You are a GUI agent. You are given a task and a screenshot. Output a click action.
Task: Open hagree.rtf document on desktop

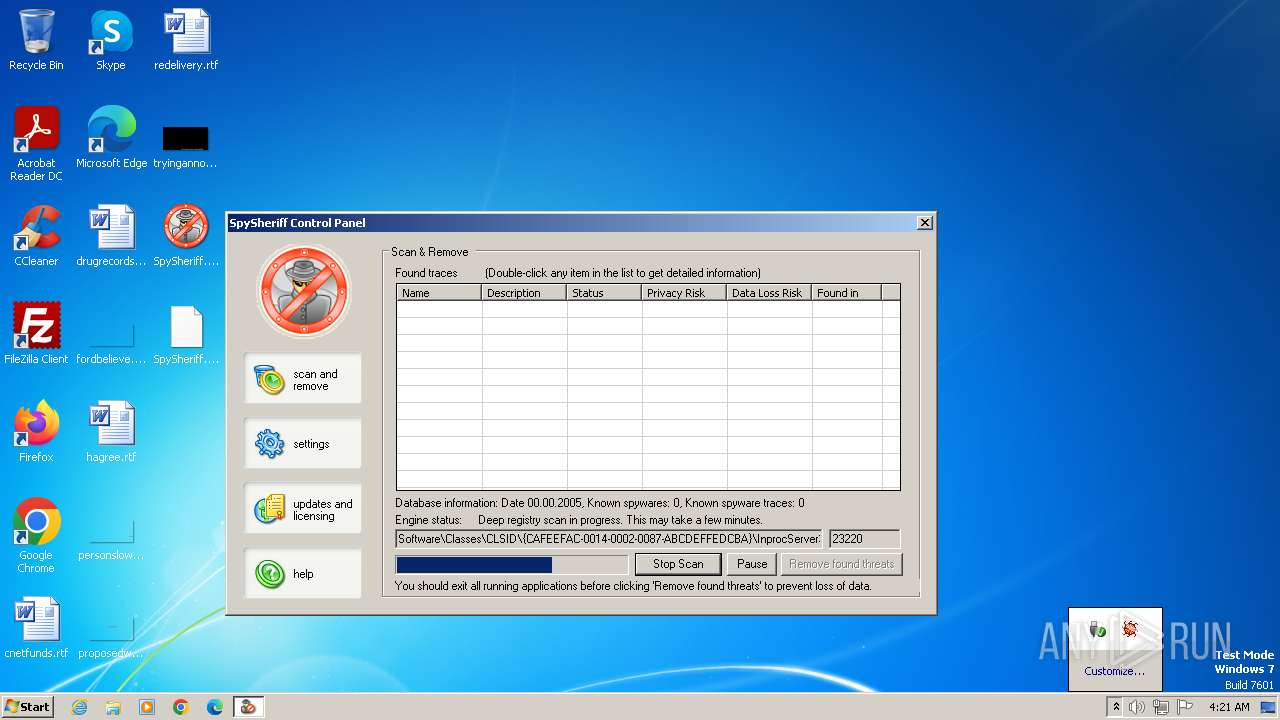pyautogui.click(x=111, y=432)
